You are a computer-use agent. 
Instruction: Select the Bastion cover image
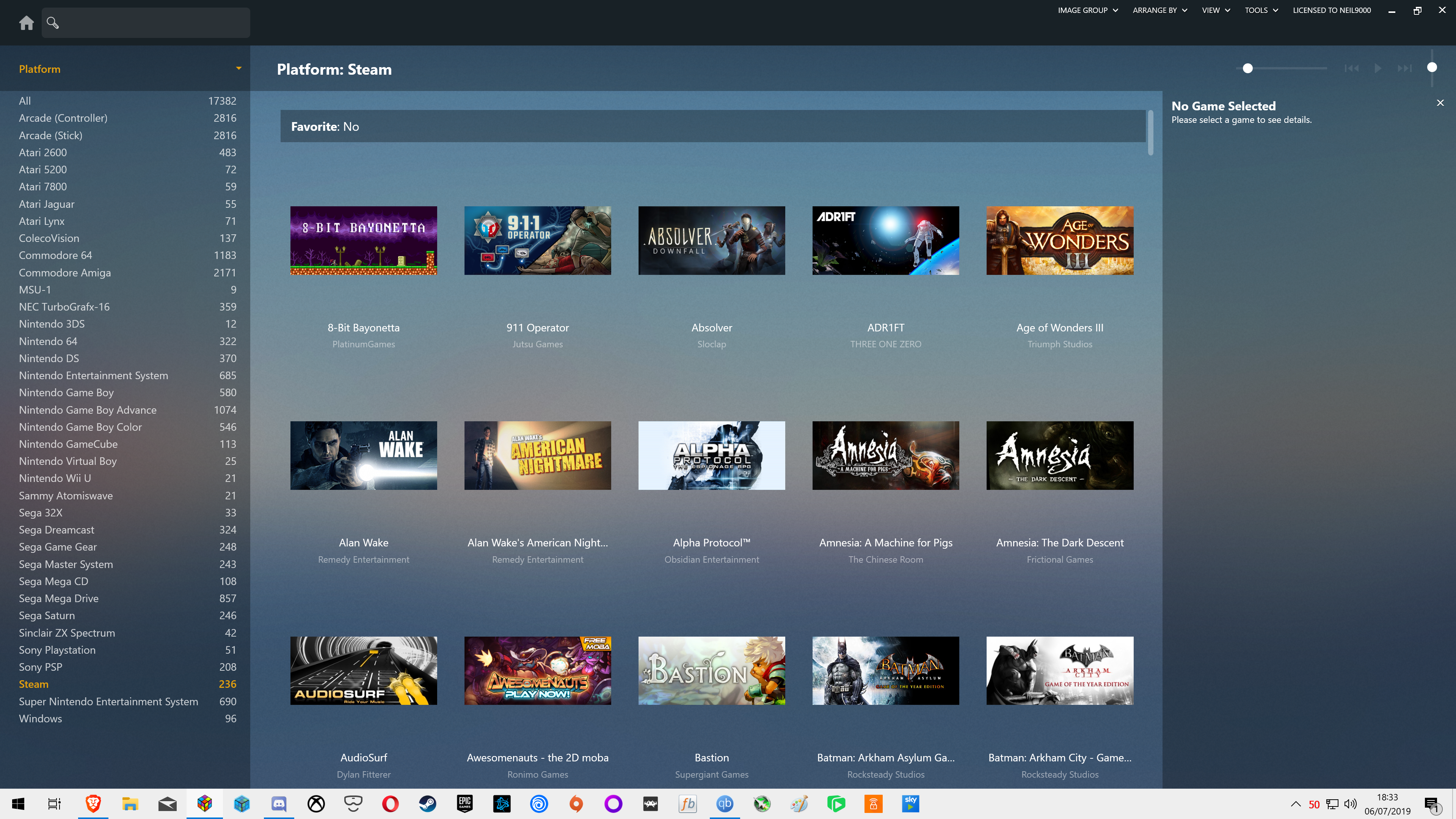tap(712, 670)
